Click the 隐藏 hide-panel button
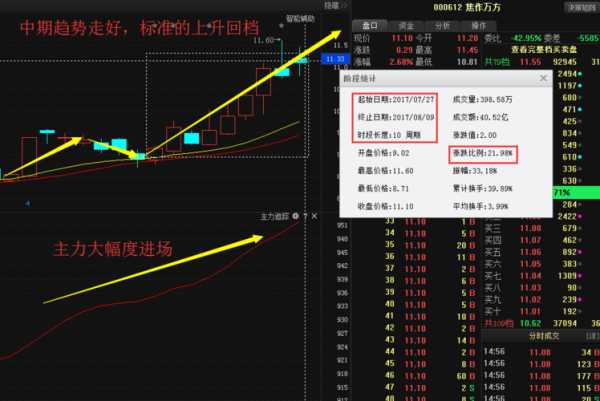 pos(335,5)
